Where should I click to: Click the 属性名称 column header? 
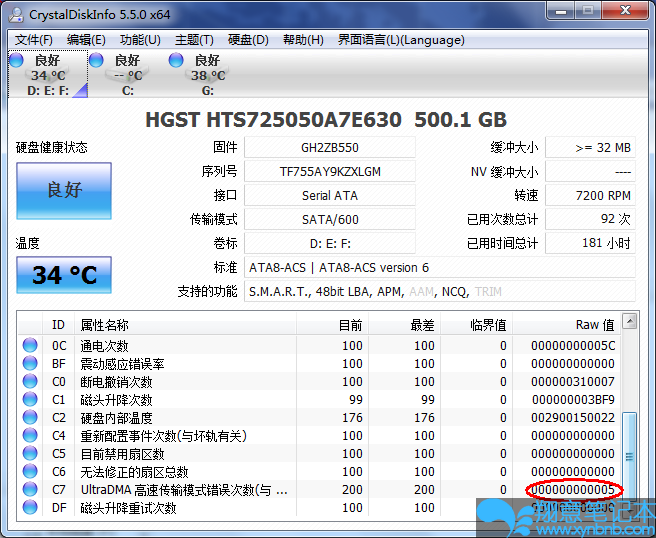(185, 325)
